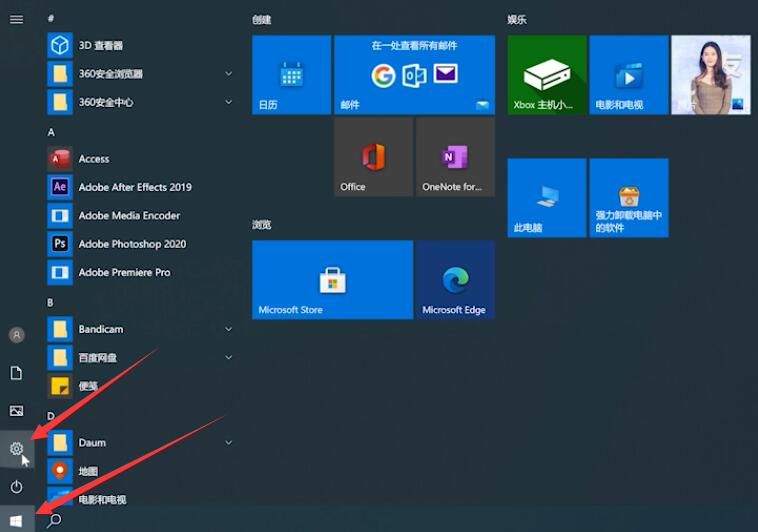Image resolution: width=758 pixels, height=532 pixels.
Task: Click the user account avatar icon
Action: tap(16, 335)
